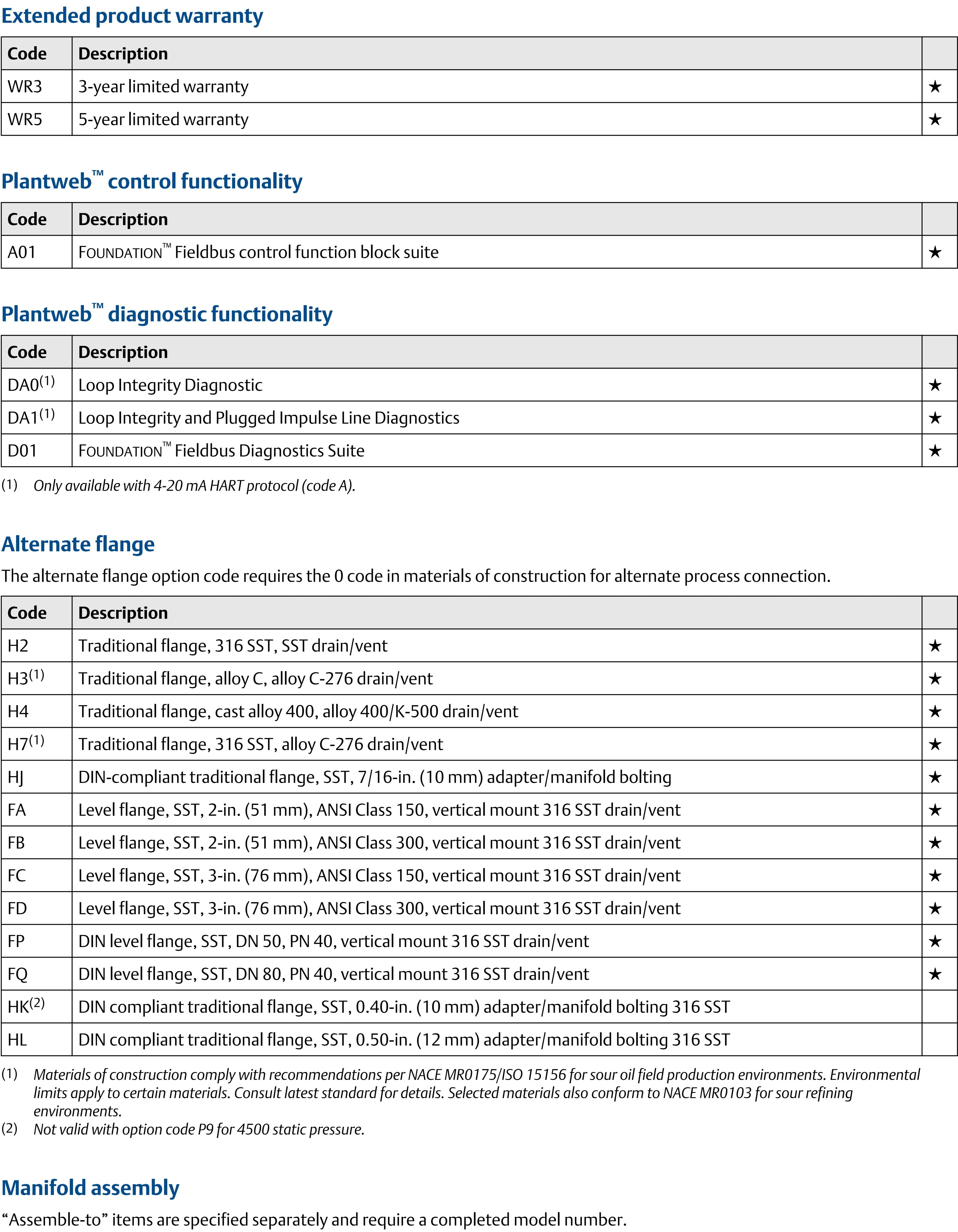The image size is (958, 1232).
Task: Click the star icon in the WR3 row
Action: coord(934,87)
